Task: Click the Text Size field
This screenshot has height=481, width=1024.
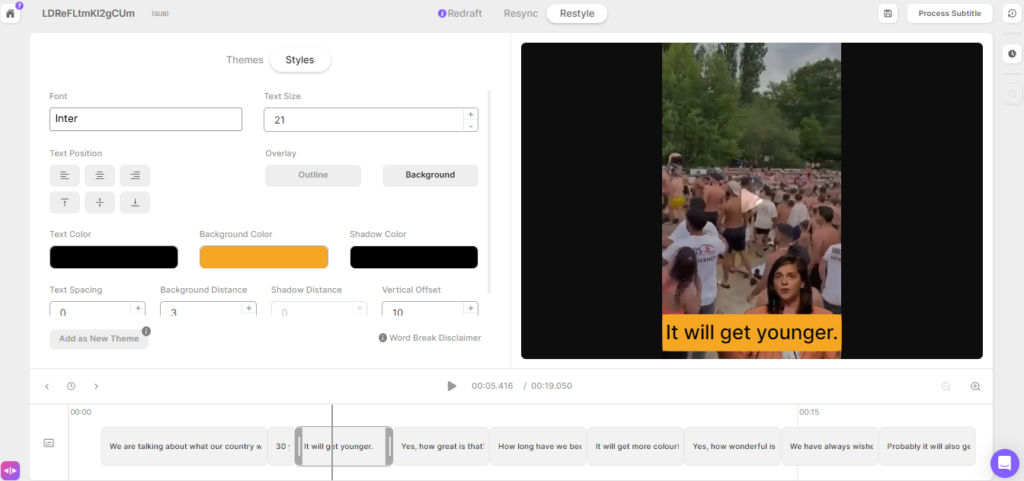Action: 364,119
